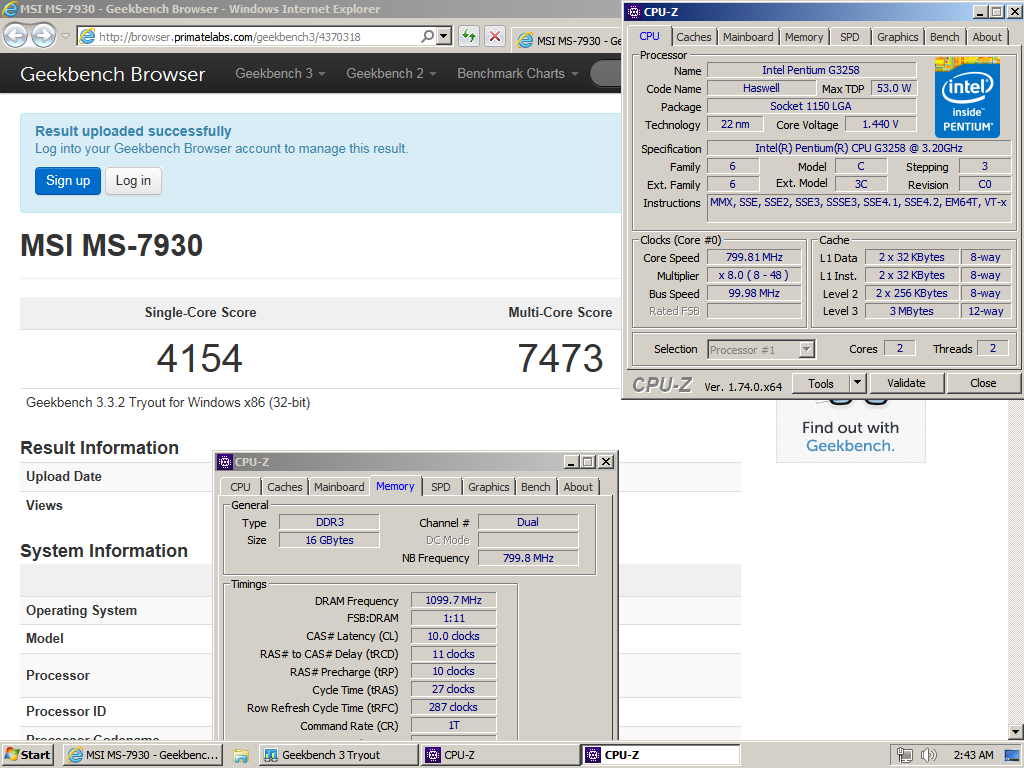Screen dimensions: 1024x768
Task: Click the CPU-Z icon in Memory window title bar
Action: pyautogui.click(x=225, y=462)
